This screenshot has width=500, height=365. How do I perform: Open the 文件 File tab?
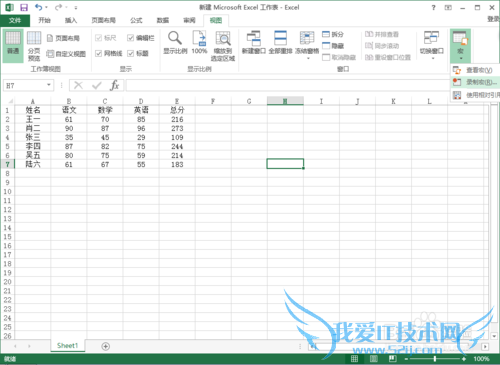coord(15,20)
